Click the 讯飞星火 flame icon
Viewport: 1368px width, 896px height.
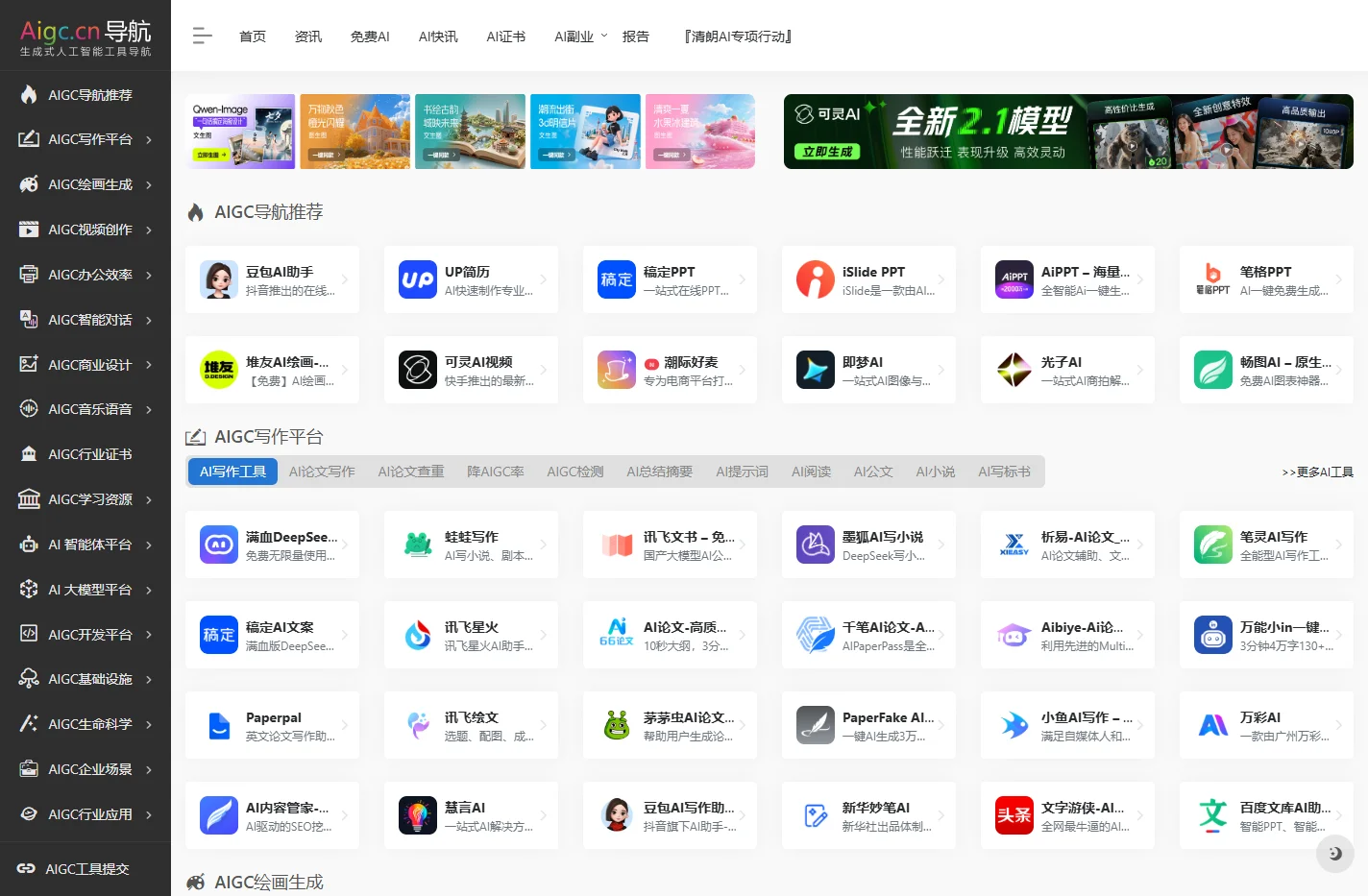coord(418,635)
